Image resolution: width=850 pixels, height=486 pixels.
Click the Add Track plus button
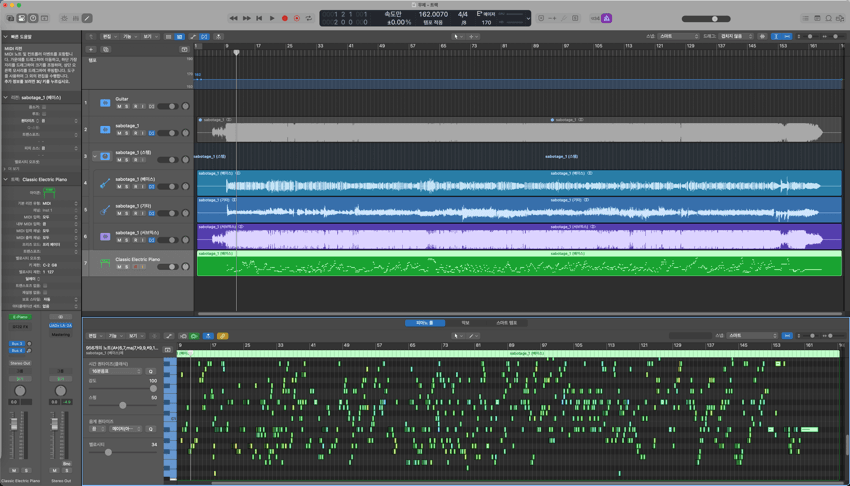click(x=92, y=48)
